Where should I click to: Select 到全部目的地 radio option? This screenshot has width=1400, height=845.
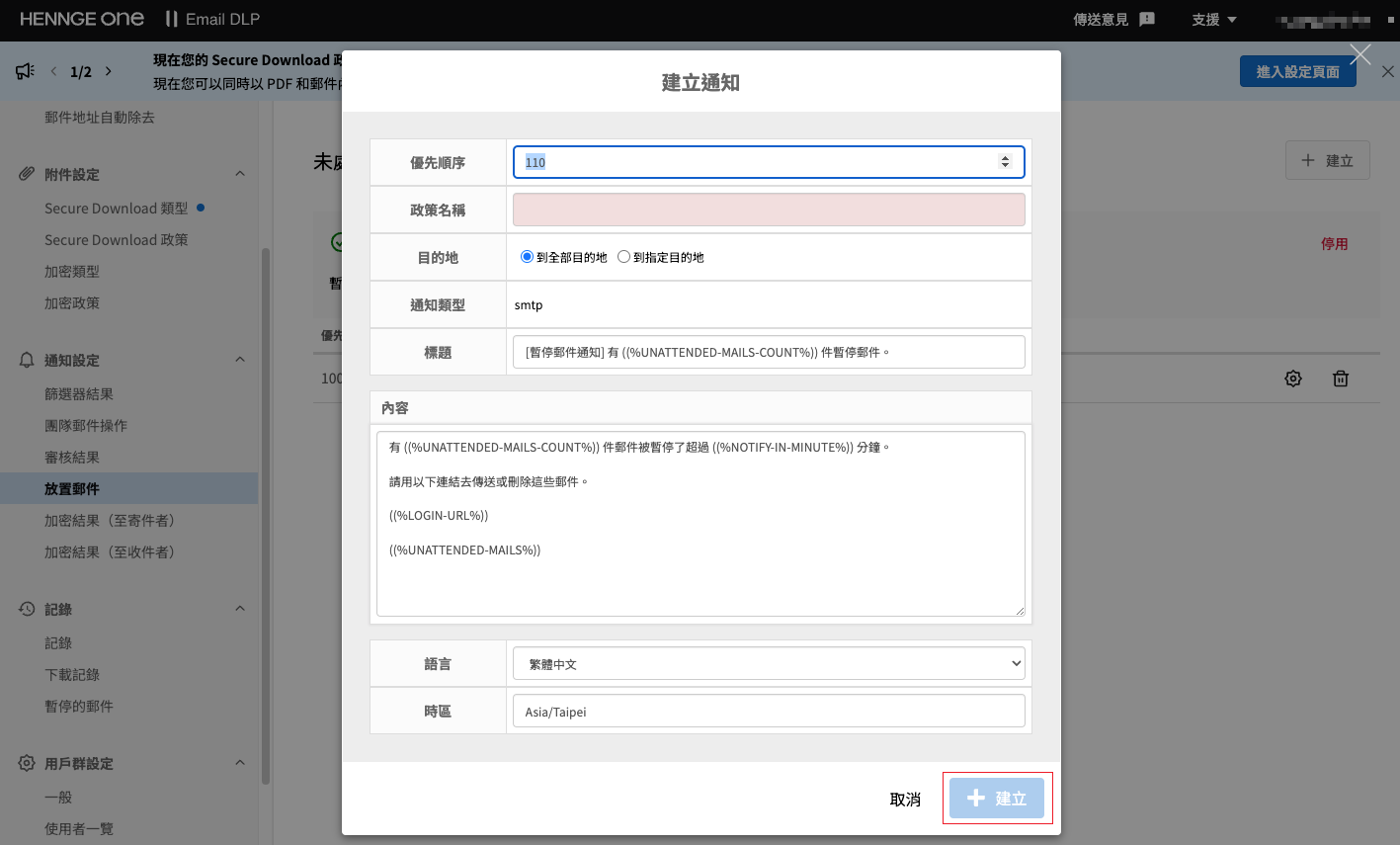(x=527, y=257)
